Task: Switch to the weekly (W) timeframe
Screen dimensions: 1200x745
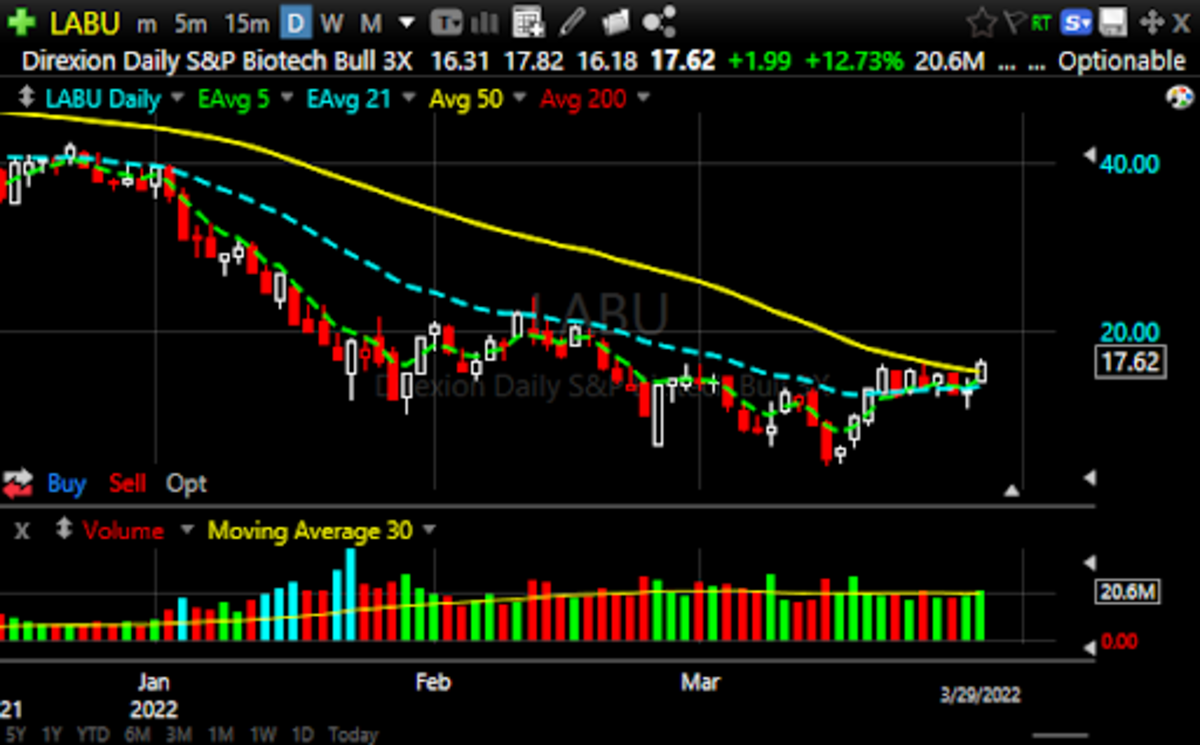Action: [x=333, y=22]
